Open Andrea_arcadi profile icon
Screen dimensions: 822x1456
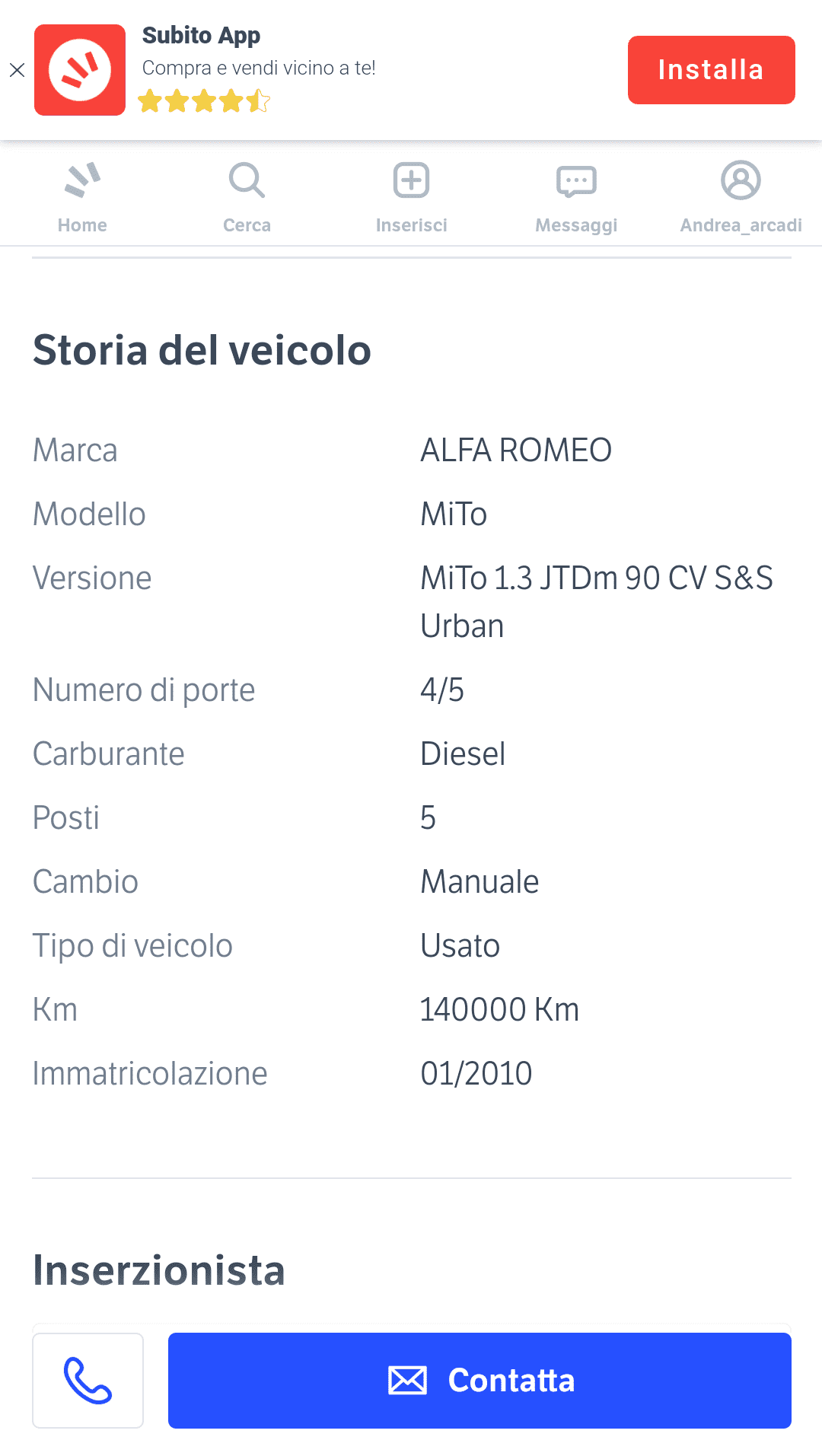[x=741, y=180]
